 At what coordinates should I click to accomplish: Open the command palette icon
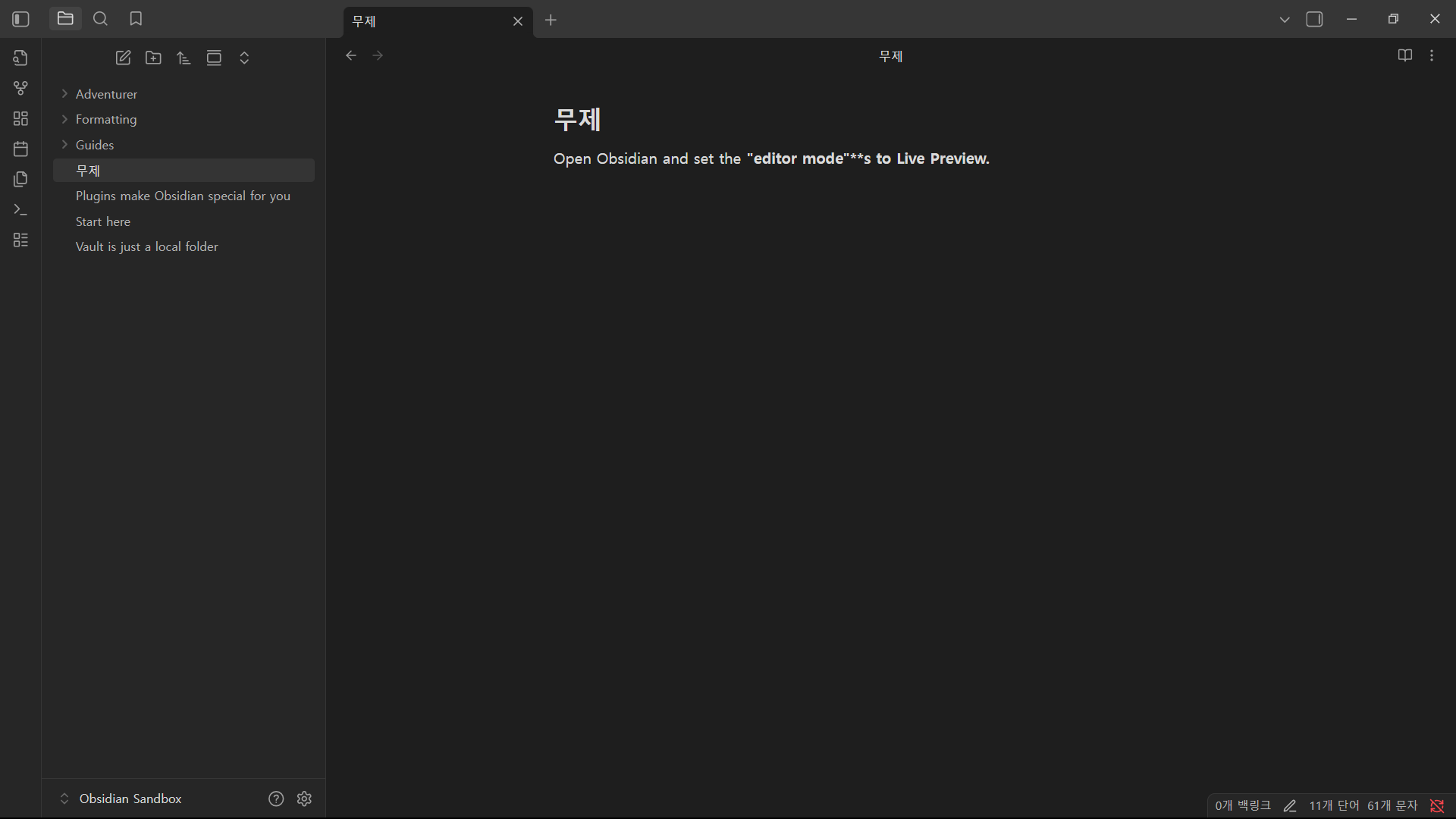coord(20,209)
